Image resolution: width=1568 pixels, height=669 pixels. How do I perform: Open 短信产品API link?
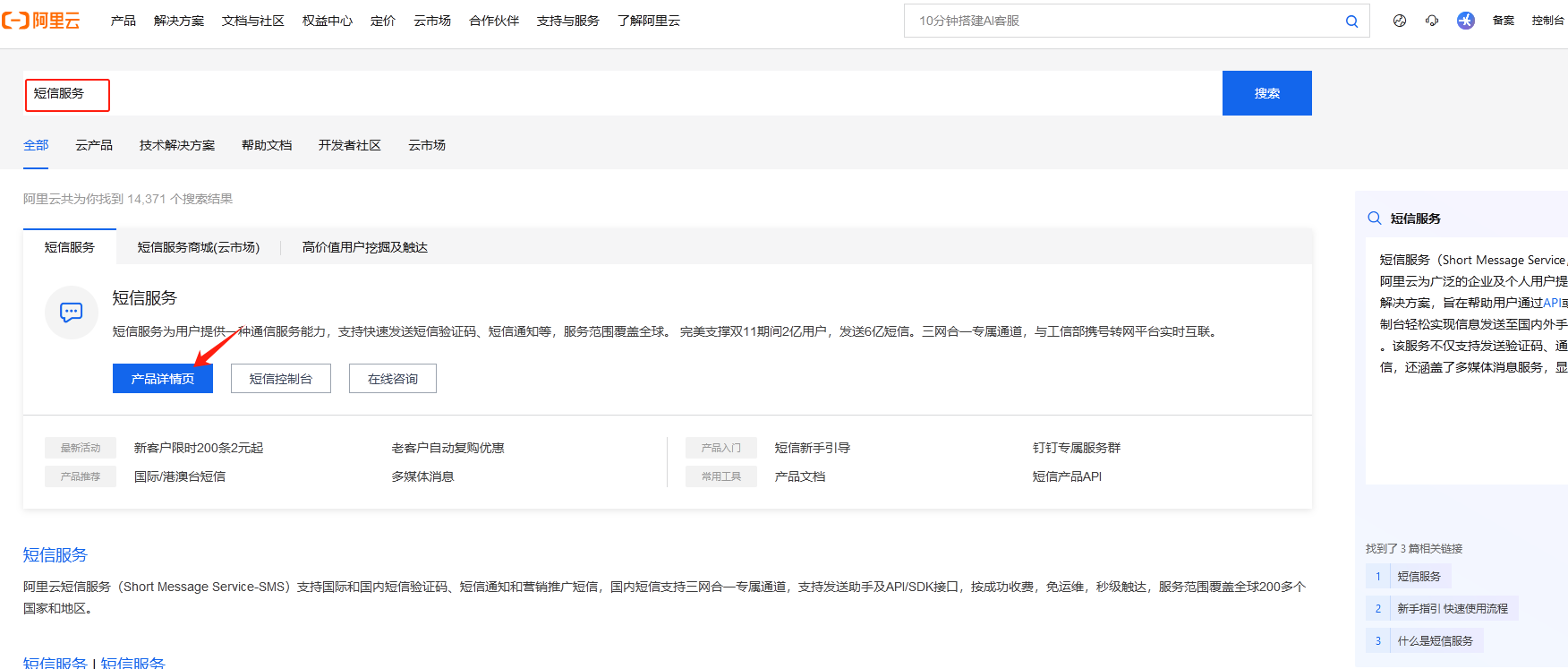[x=1067, y=476]
